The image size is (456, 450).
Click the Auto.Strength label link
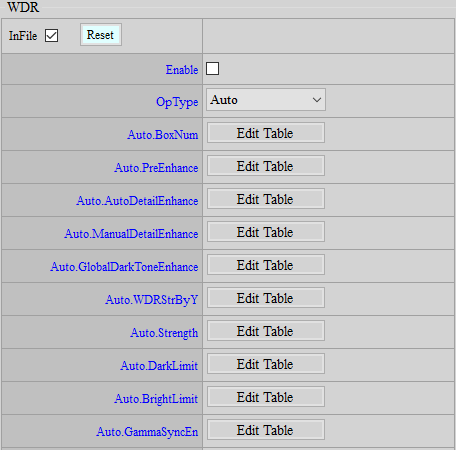tap(164, 333)
